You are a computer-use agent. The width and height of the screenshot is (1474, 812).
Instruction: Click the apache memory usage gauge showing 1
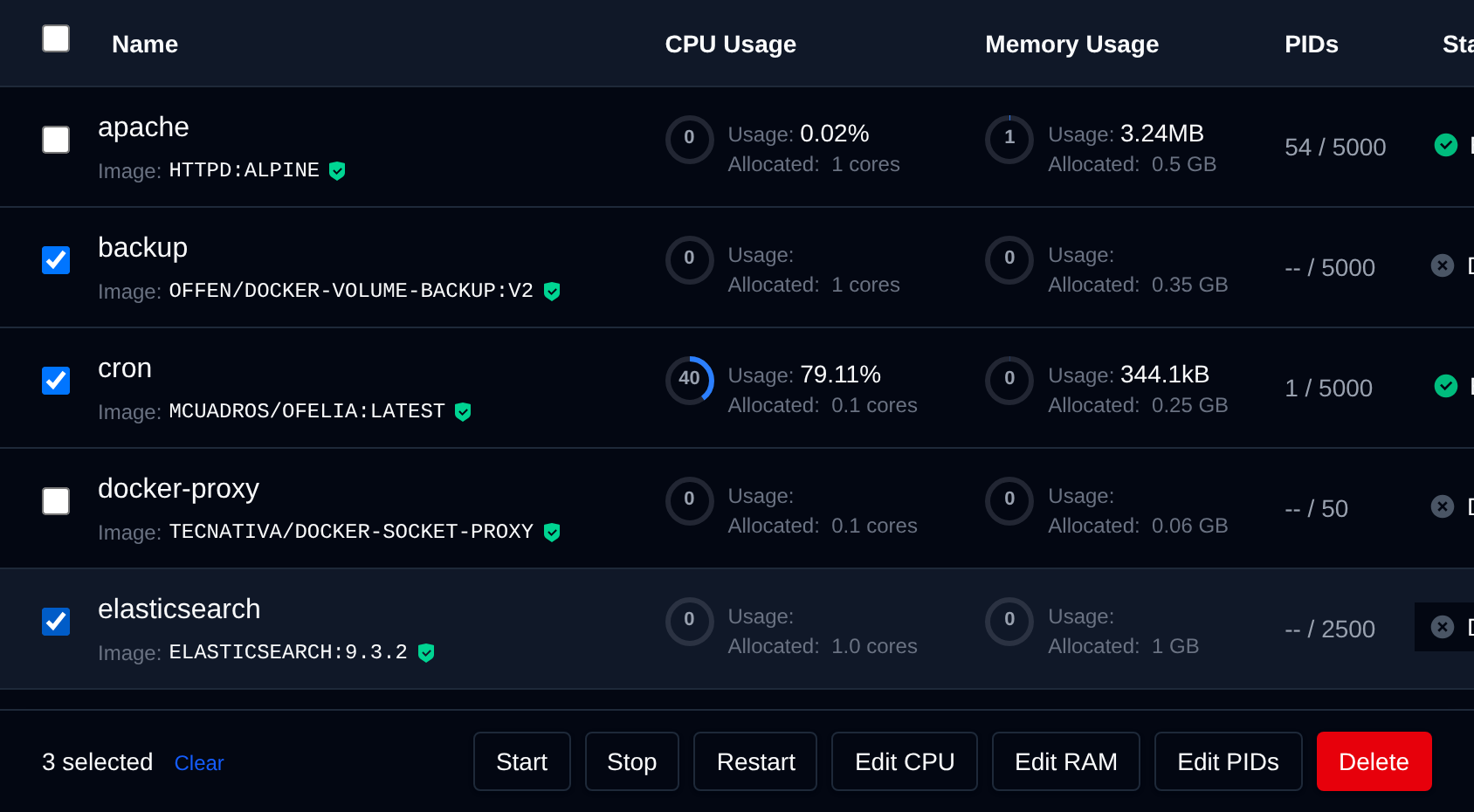pyautogui.click(x=1009, y=140)
